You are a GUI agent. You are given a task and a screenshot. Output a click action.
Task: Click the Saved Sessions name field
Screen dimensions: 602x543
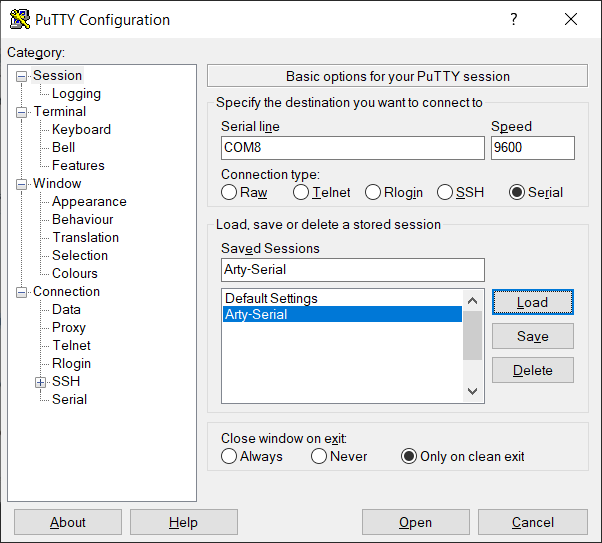(x=353, y=270)
